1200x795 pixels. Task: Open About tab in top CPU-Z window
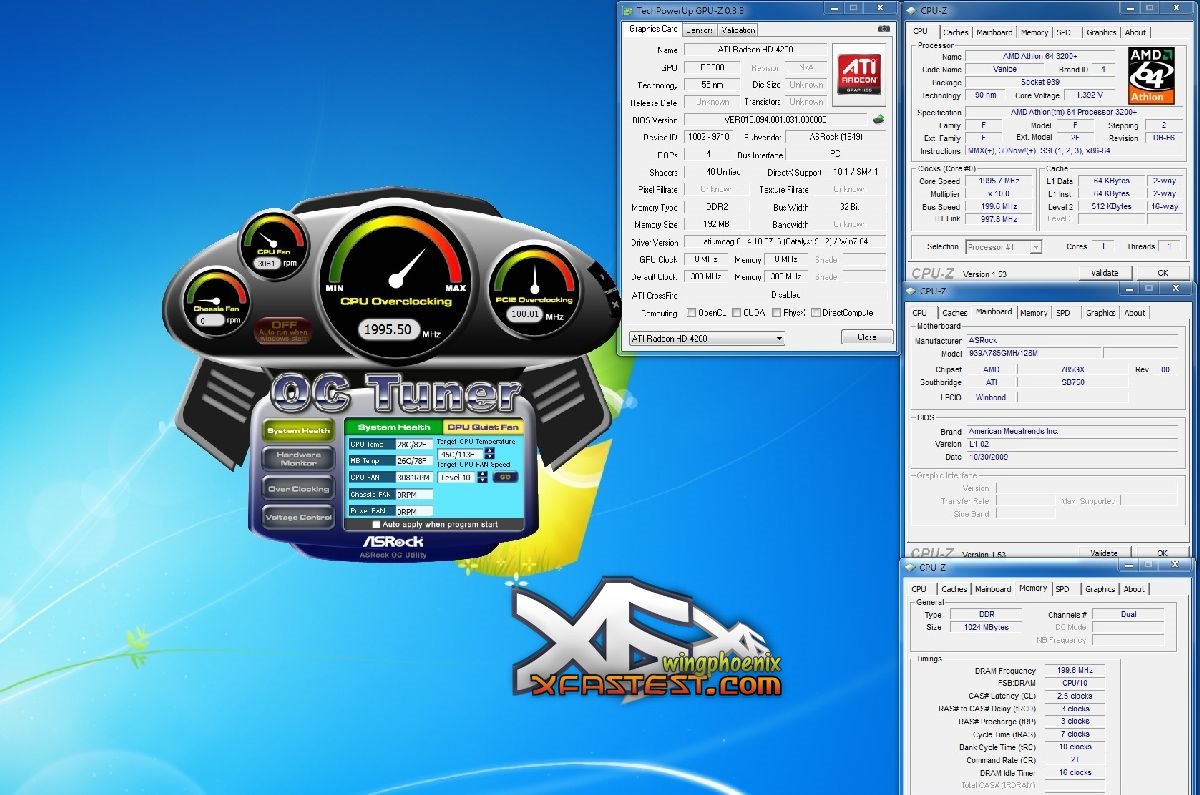pos(1134,33)
